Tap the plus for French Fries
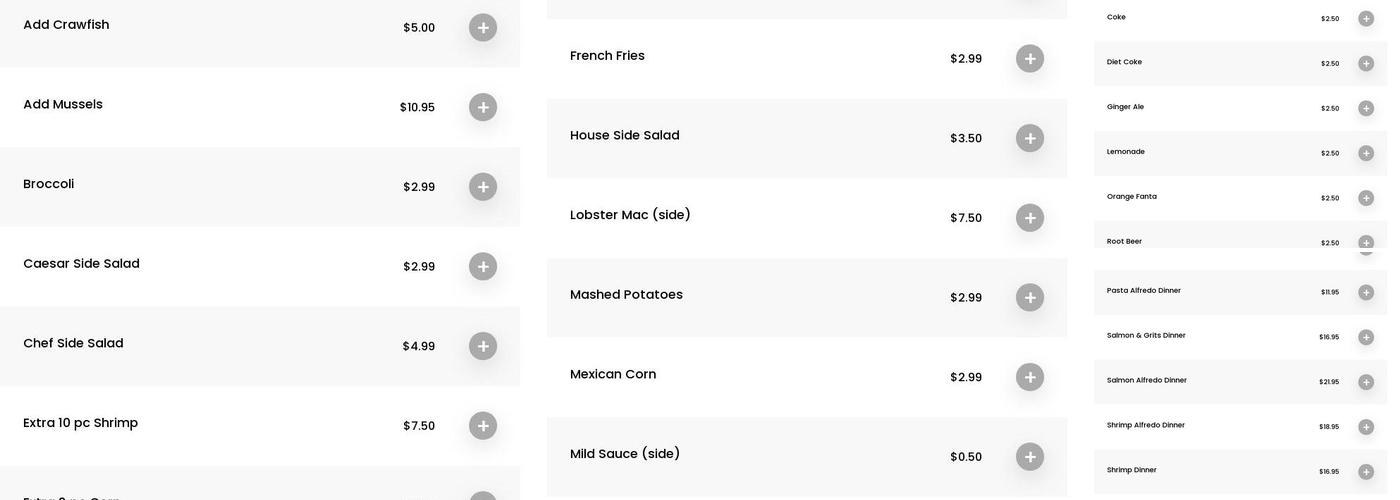Screen dimensions: 1400x500 [x=1030, y=59]
